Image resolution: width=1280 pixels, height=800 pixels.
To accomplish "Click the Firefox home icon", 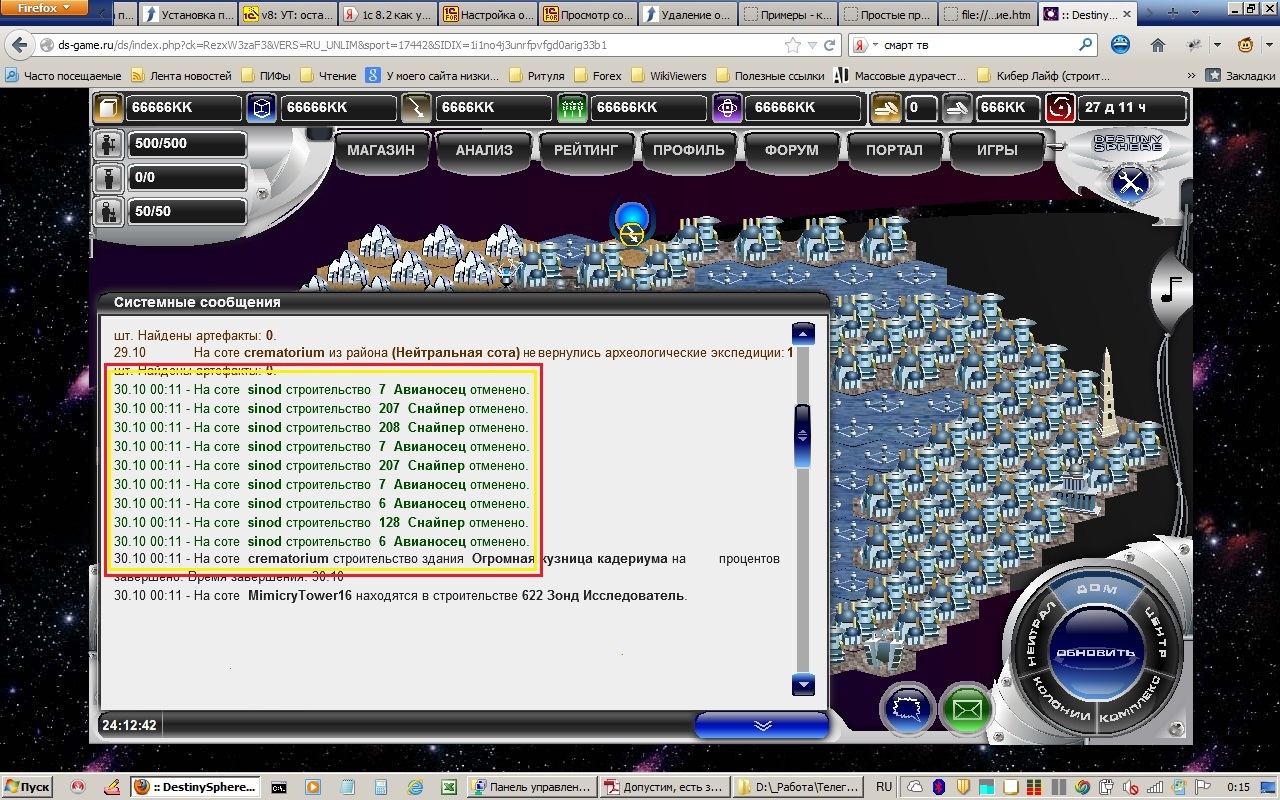I will [x=1157, y=45].
